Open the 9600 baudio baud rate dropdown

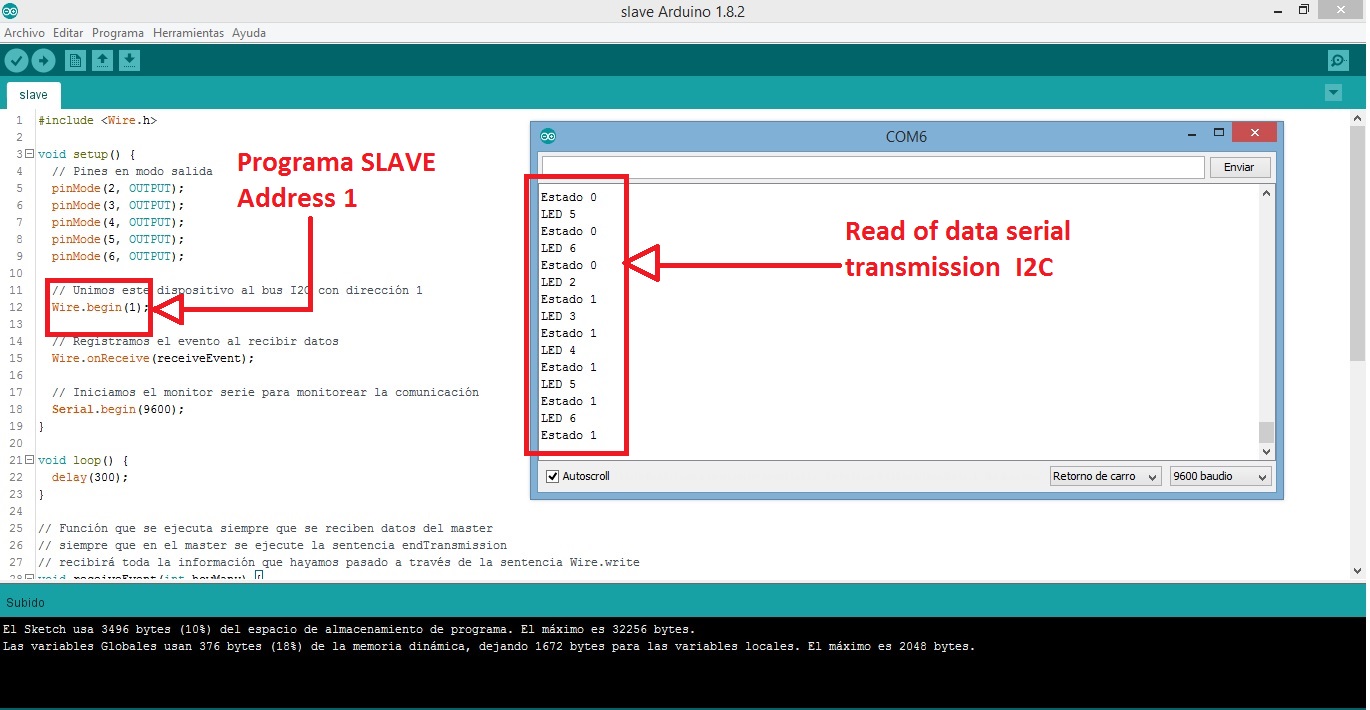pyautogui.click(x=1220, y=477)
